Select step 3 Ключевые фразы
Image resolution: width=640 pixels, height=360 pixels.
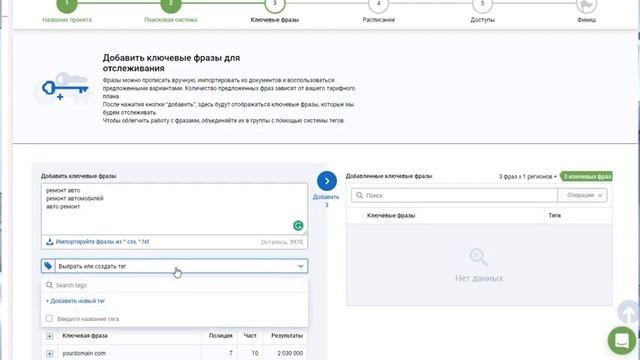[x=275, y=11]
